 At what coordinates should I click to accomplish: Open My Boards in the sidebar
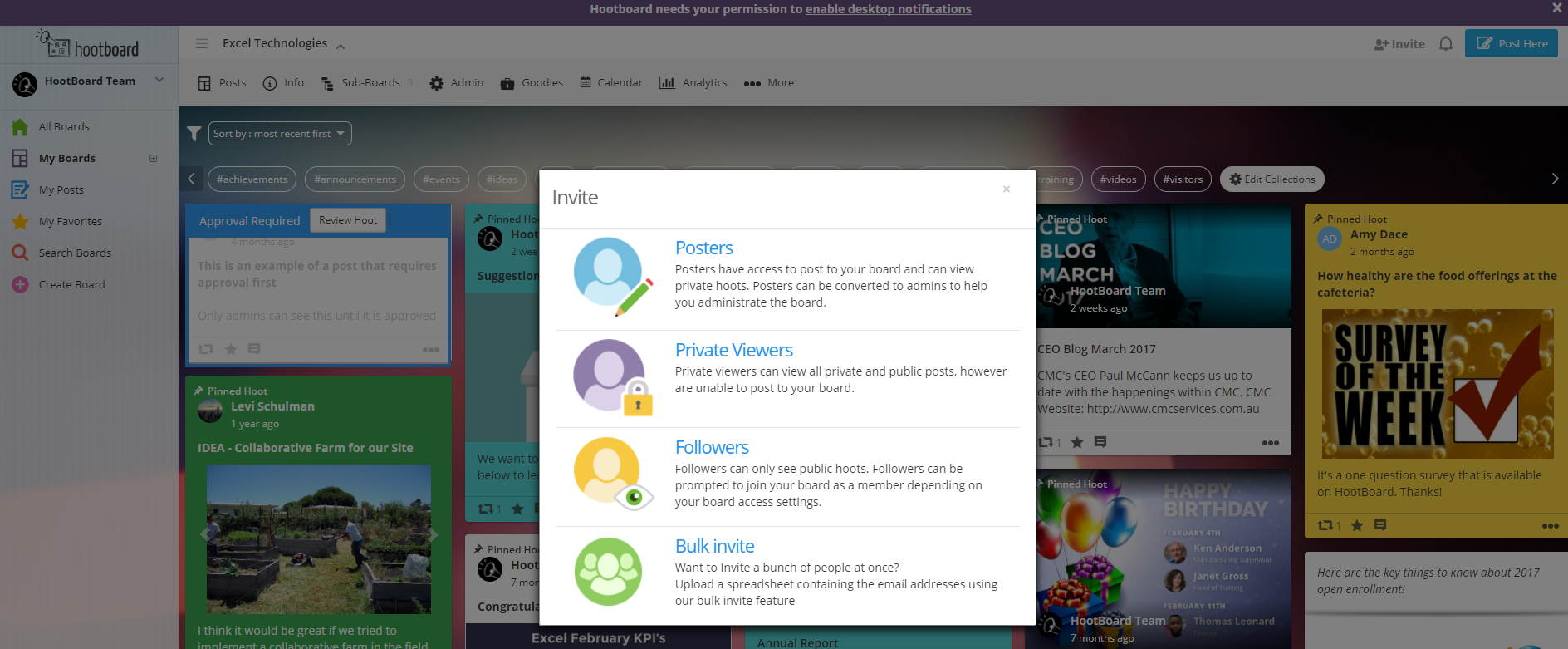coord(66,159)
